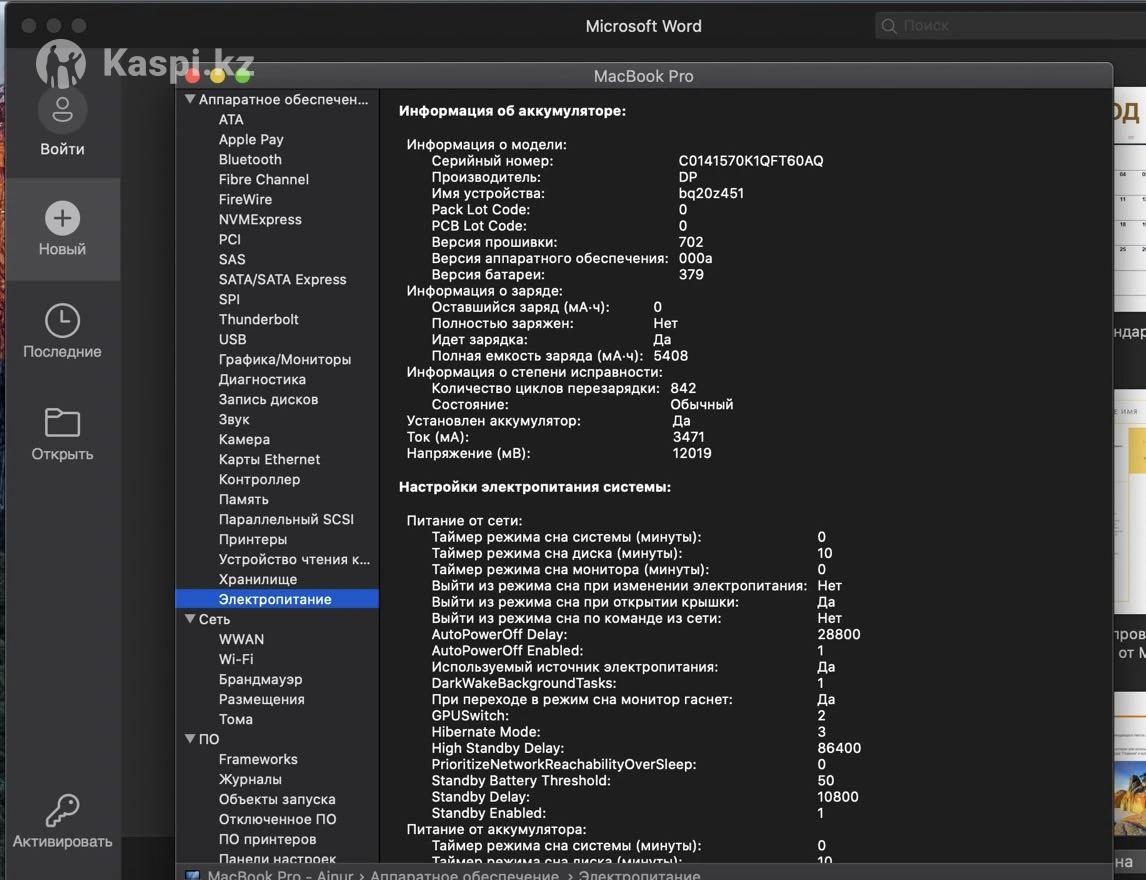
Task: Open Recent (Последние) clock icon
Action: pos(62,321)
